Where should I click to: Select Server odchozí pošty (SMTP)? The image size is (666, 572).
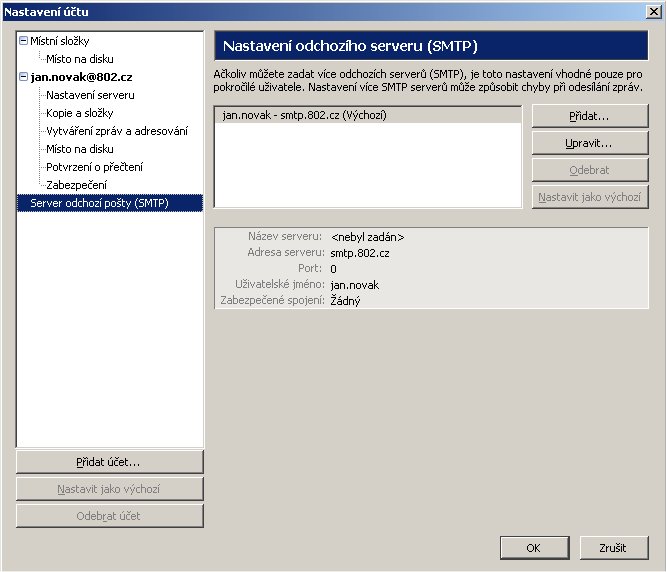pyautogui.click(x=93, y=203)
